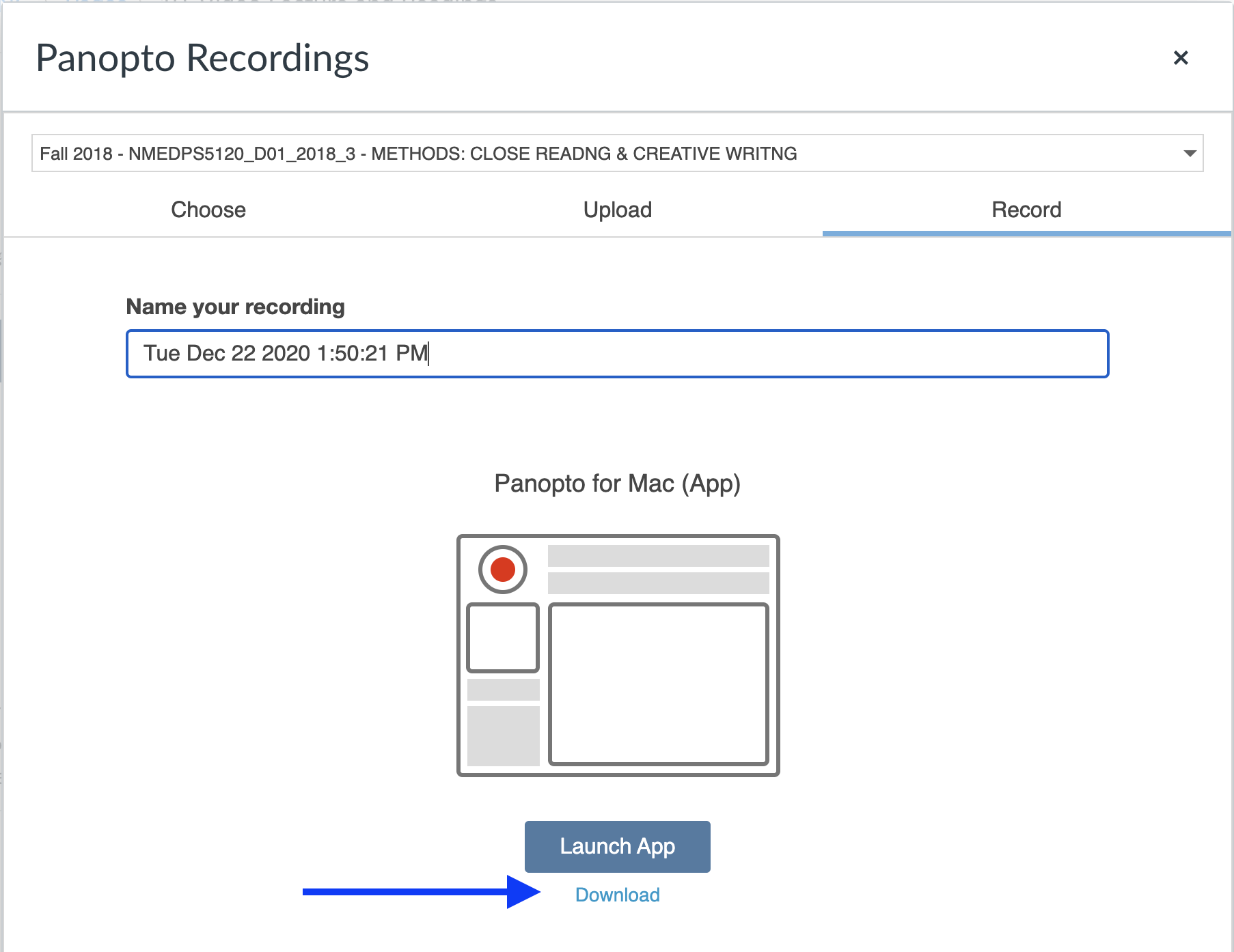The height and width of the screenshot is (952, 1234).
Task: Select the Record tab
Action: [x=1026, y=210]
